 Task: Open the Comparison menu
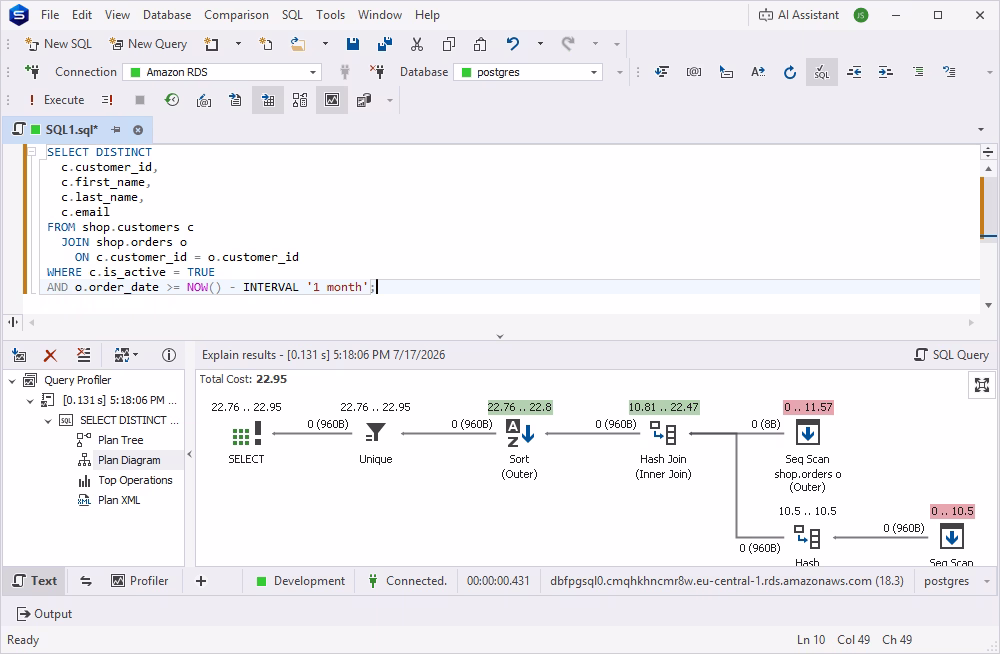[236, 15]
